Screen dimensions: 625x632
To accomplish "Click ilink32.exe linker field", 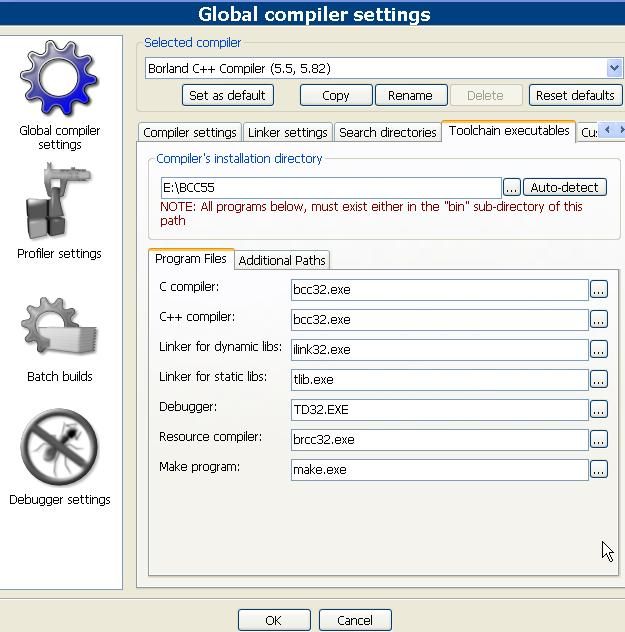I will tap(440, 349).
